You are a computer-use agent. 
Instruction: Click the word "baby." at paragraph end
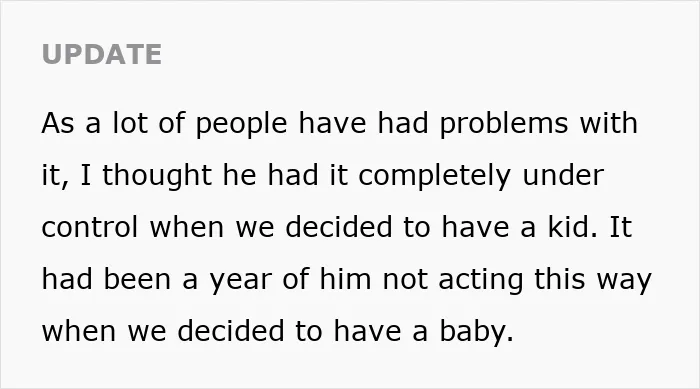point(477,332)
